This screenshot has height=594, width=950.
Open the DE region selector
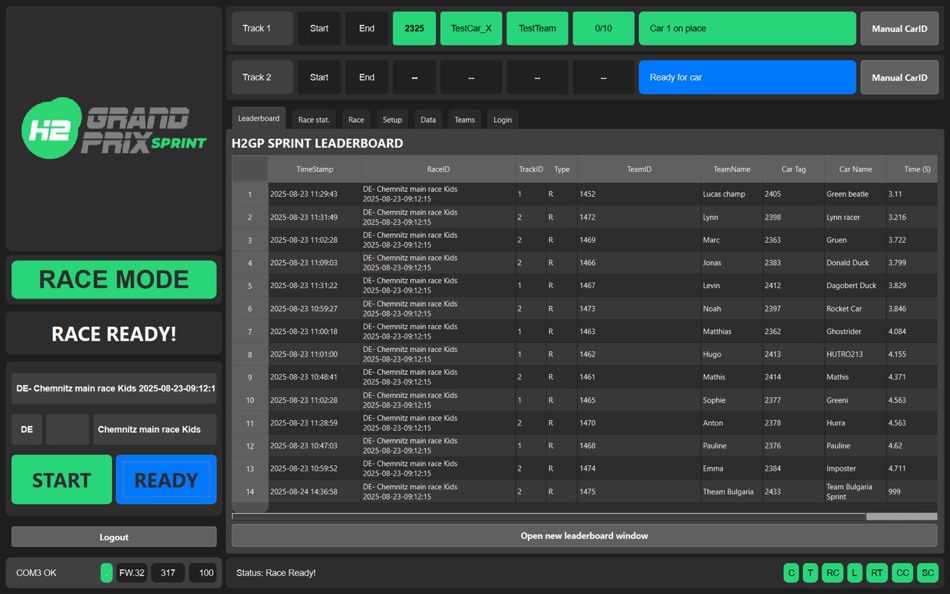(x=27, y=428)
